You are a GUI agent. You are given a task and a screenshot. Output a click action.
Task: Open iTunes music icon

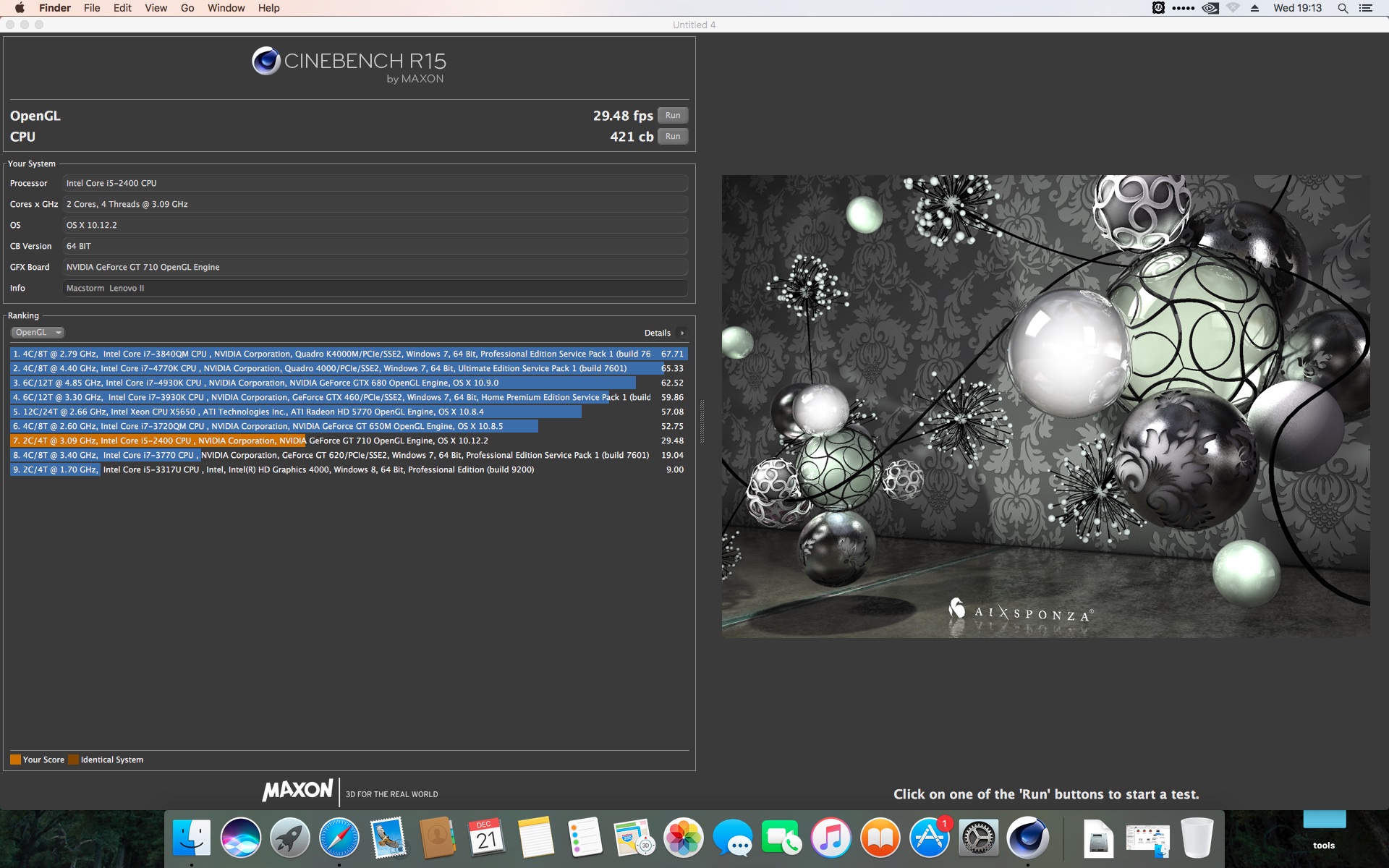coord(831,838)
